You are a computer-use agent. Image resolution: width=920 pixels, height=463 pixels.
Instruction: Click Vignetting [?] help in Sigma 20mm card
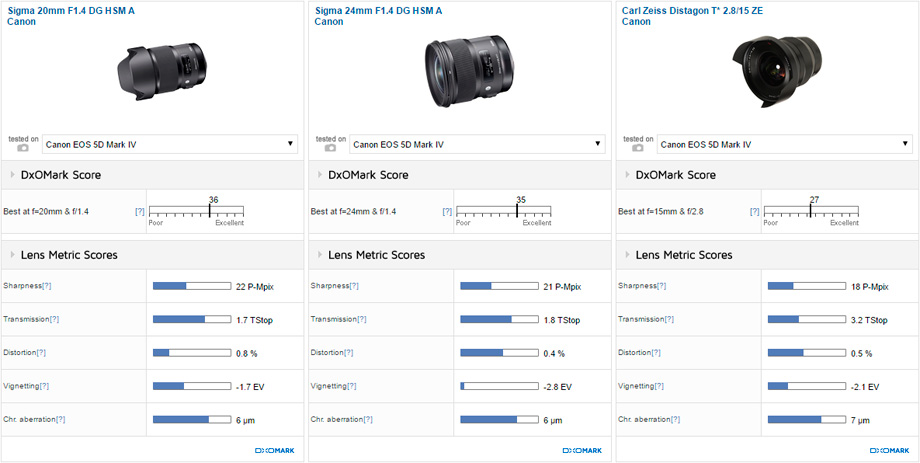click(44, 386)
